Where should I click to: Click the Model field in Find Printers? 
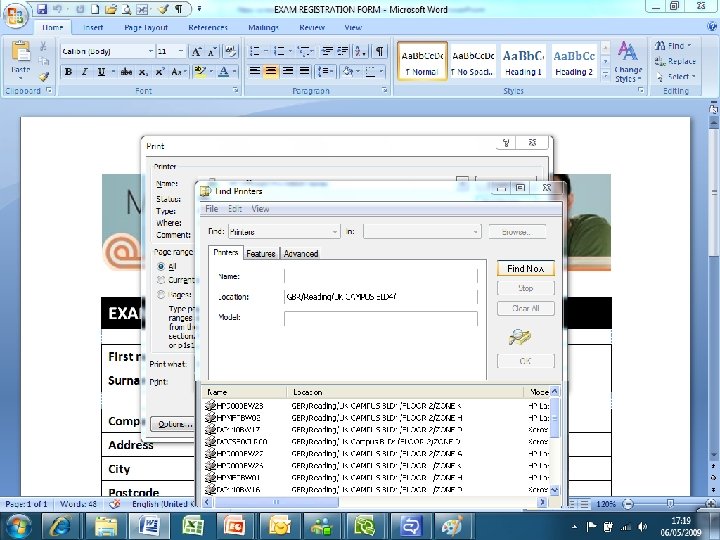coord(381,318)
